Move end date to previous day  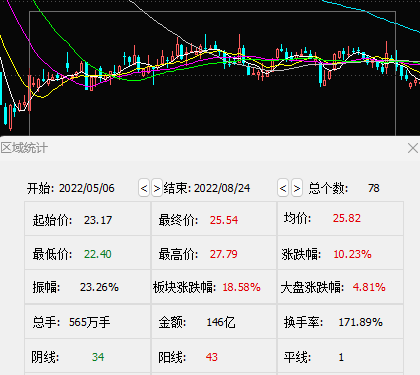coord(283,188)
